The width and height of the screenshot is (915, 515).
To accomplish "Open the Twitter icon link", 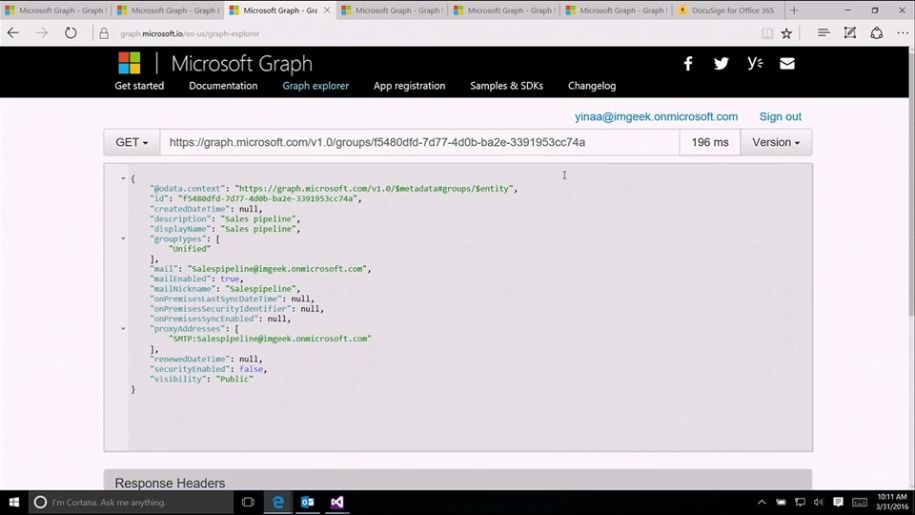I will pyautogui.click(x=721, y=64).
